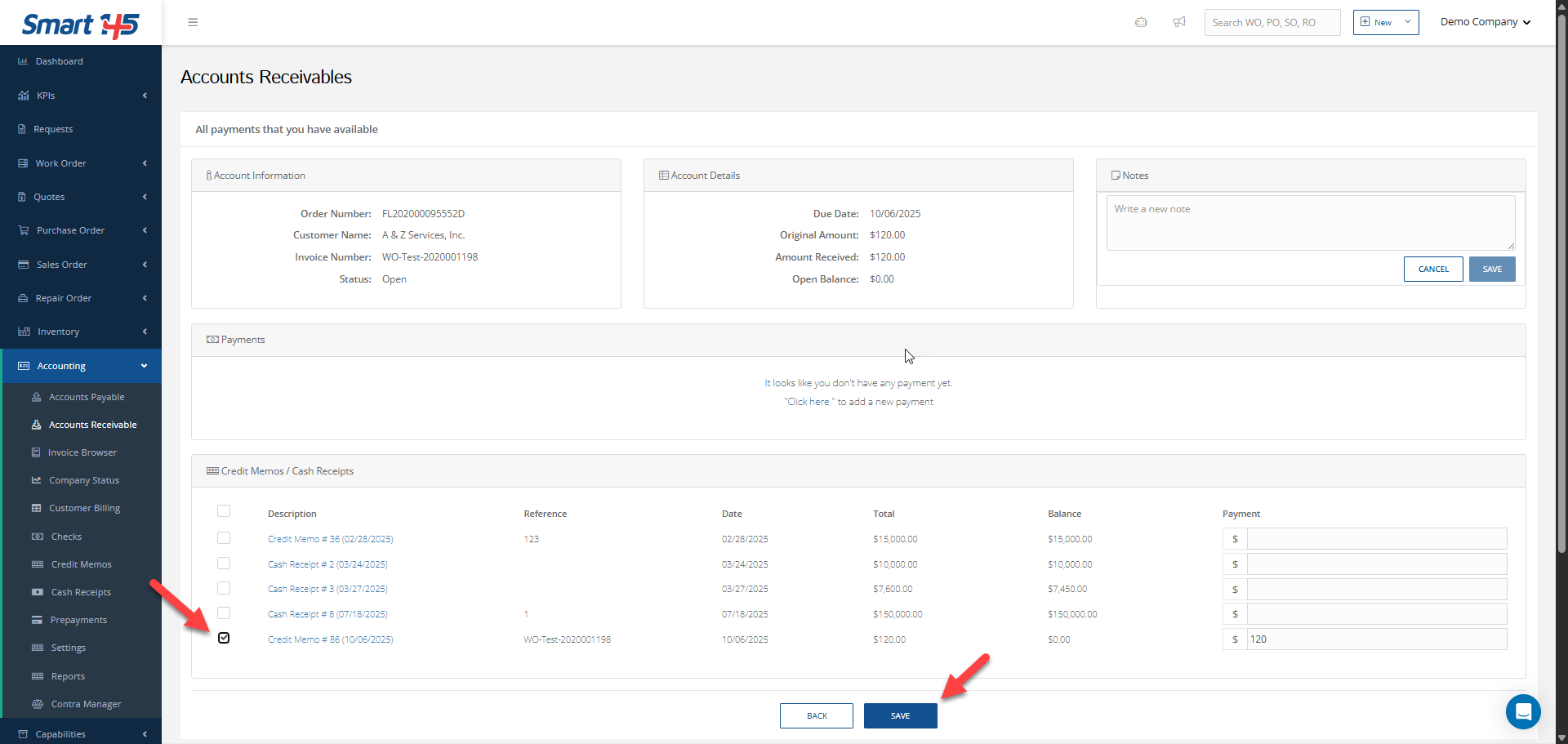Open the chat support bubble
The image size is (1568, 744).
tap(1522, 711)
